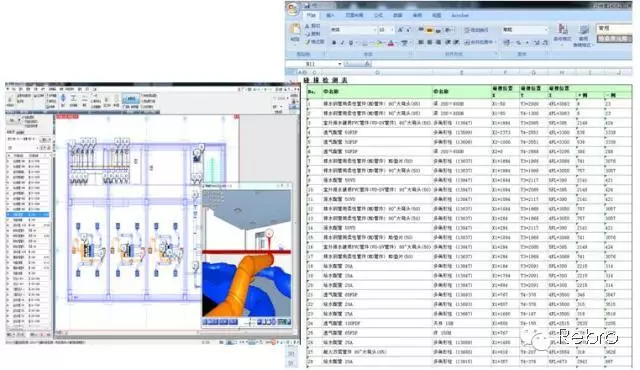Click the Increase Indent icon in Excel
This screenshot has height=370, width=640.
(456, 42)
